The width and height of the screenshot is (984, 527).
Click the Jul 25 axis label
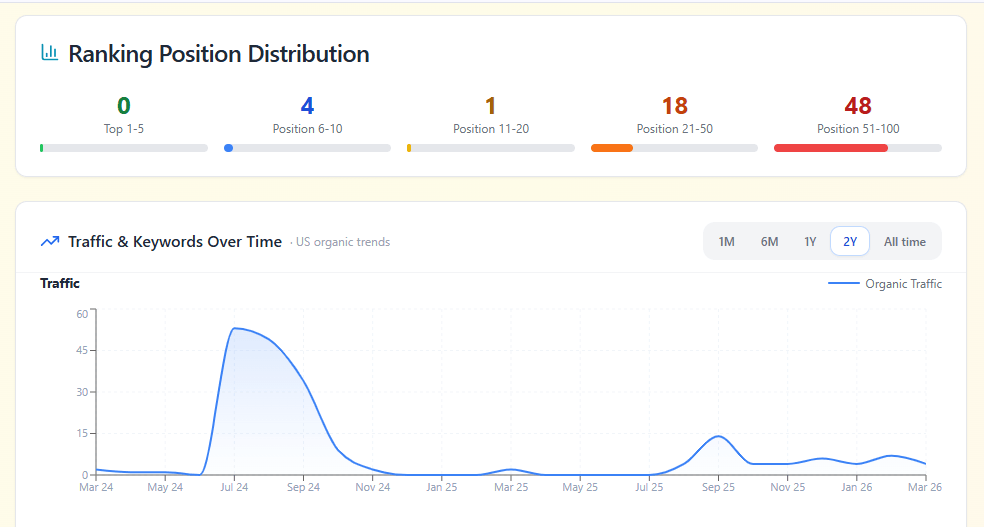click(649, 487)
